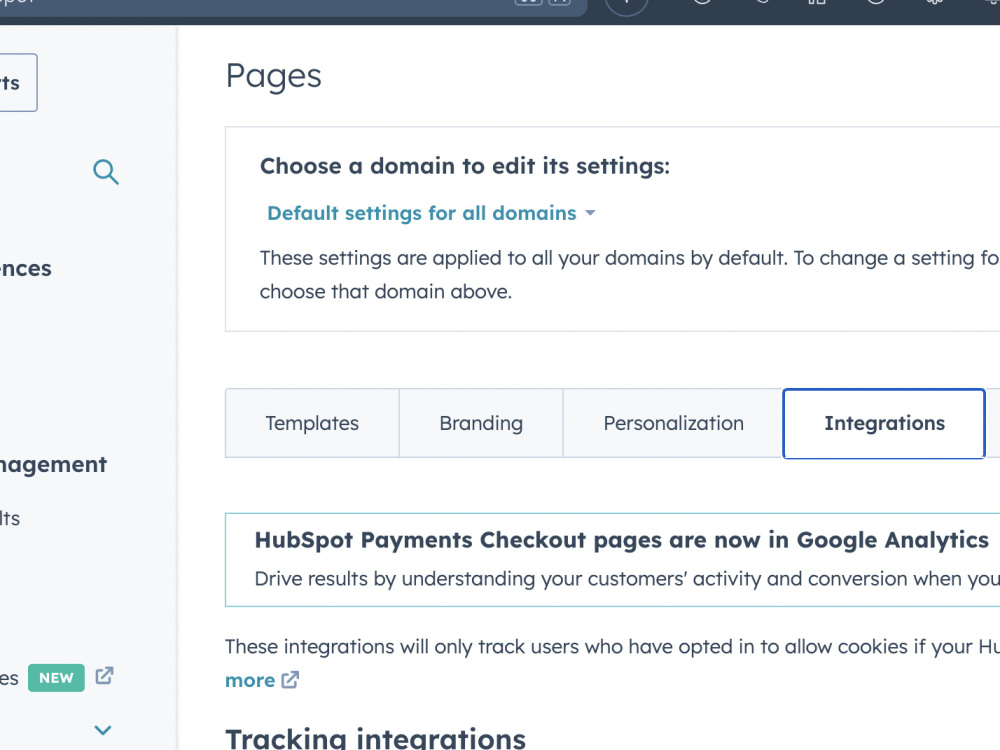The image size is (1000, 750).
Task: Click the HubSpot Payments Checkout banner heading
Action: point(621,540)
